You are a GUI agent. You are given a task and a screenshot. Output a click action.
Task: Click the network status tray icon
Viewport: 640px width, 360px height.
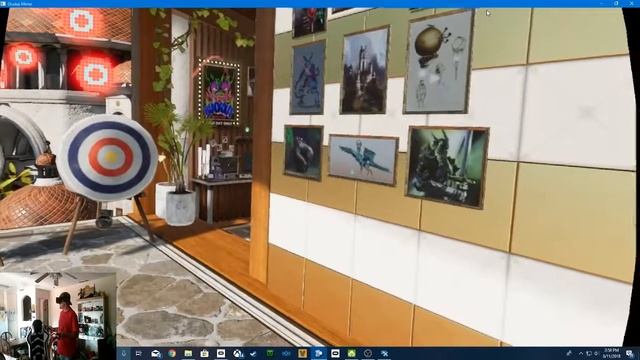pyautogui.click(x=589, y=353)
